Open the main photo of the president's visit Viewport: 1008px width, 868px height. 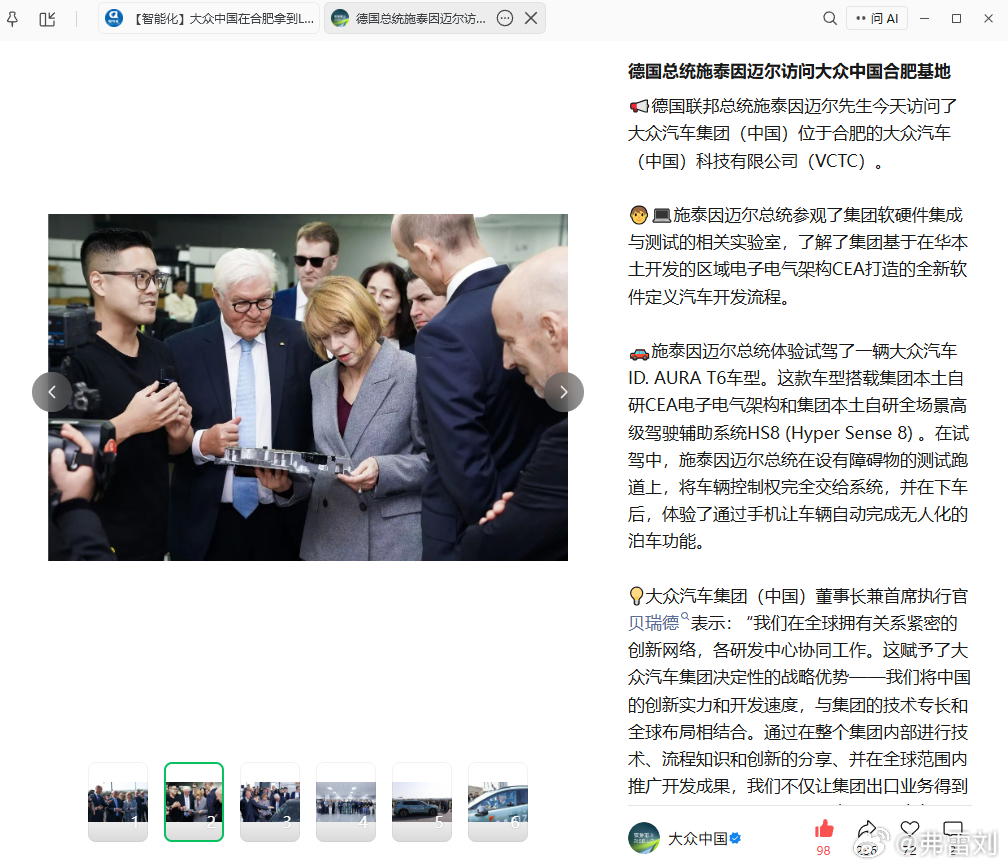(308, 387)
